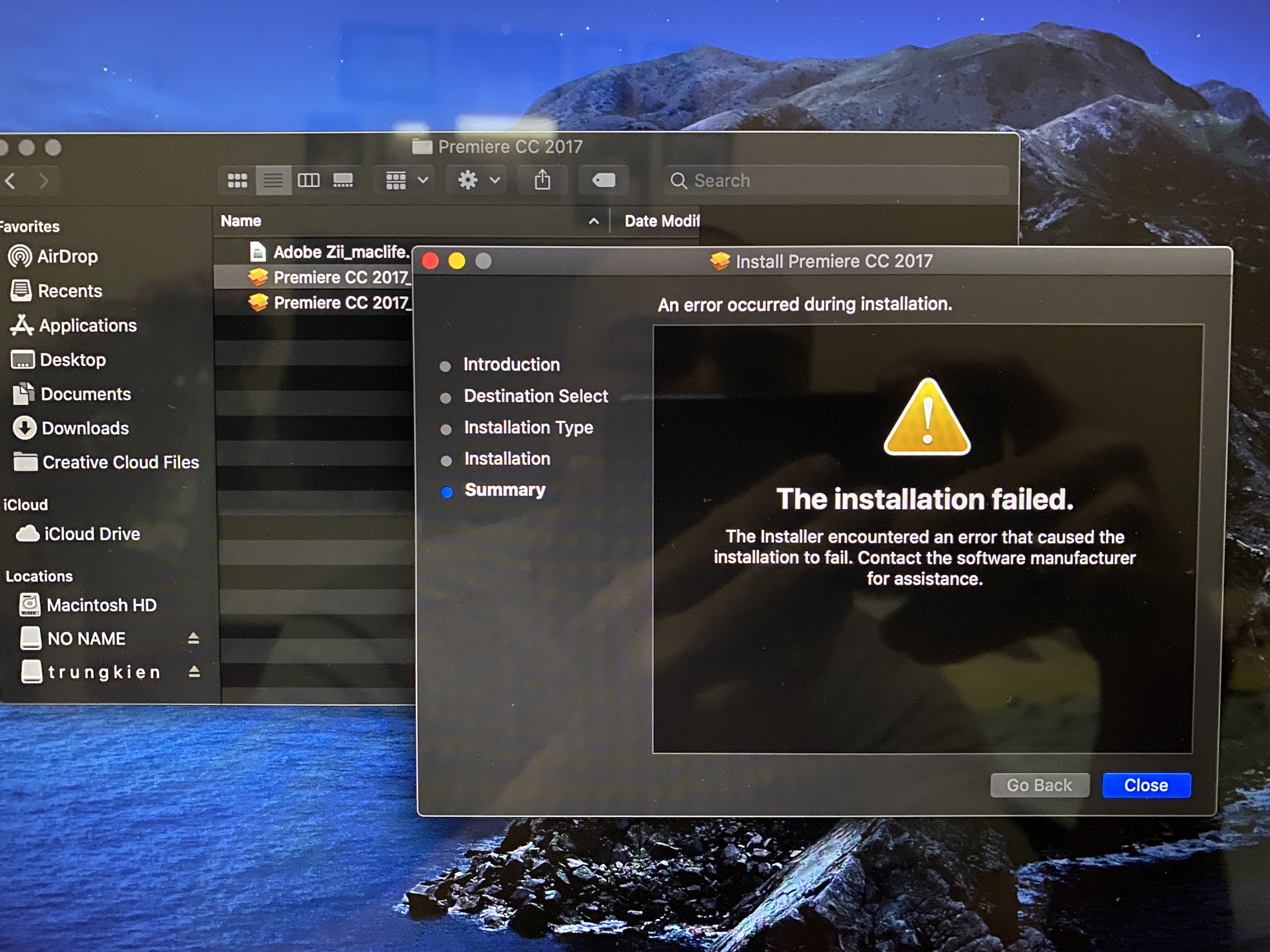The image size is (1270, 952).
Task: Click the Install Premiere CC 2017 title icon
Action: [x=719, y=261]
